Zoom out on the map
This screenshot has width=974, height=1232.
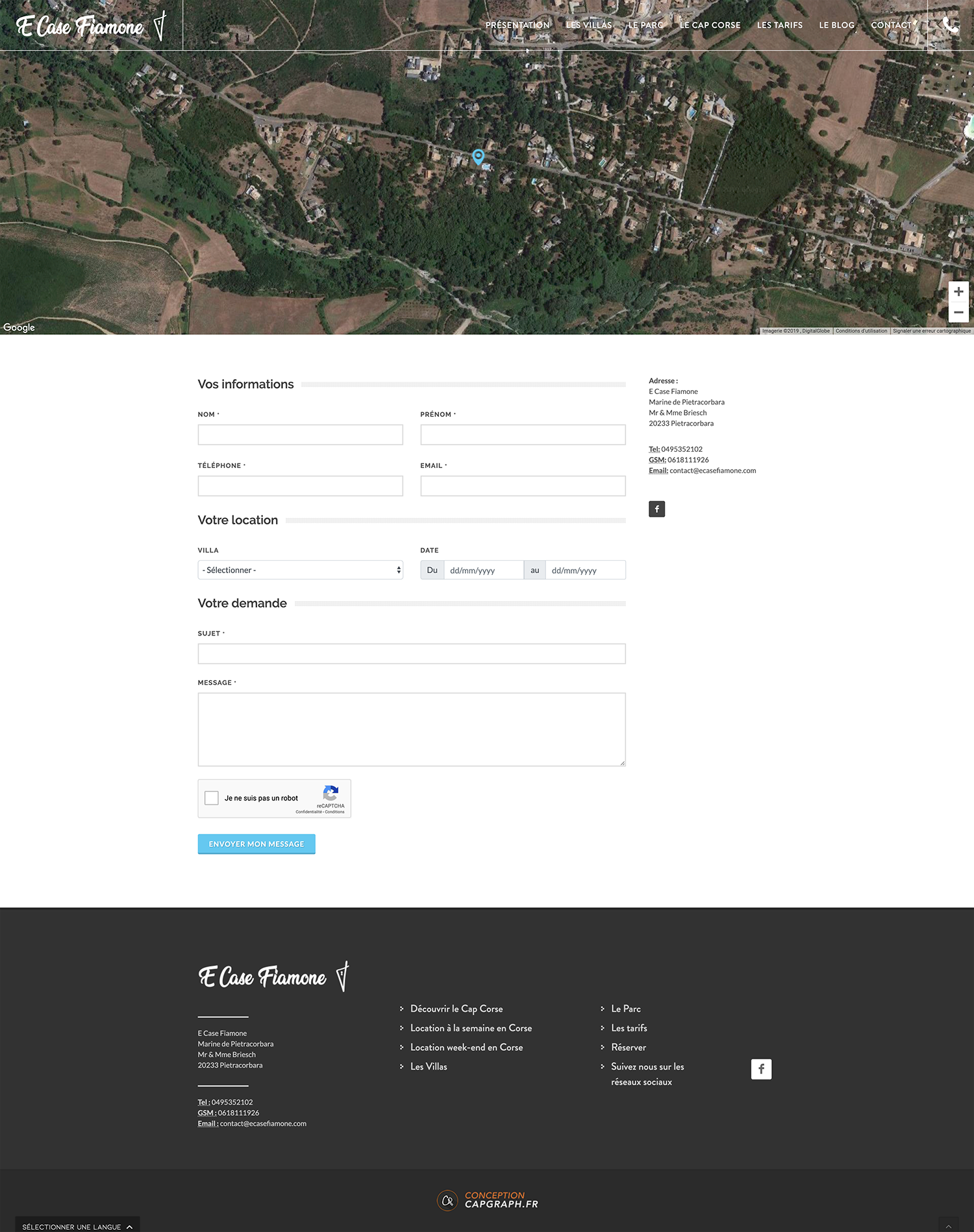pyautogui.click(x=958, y=312)
